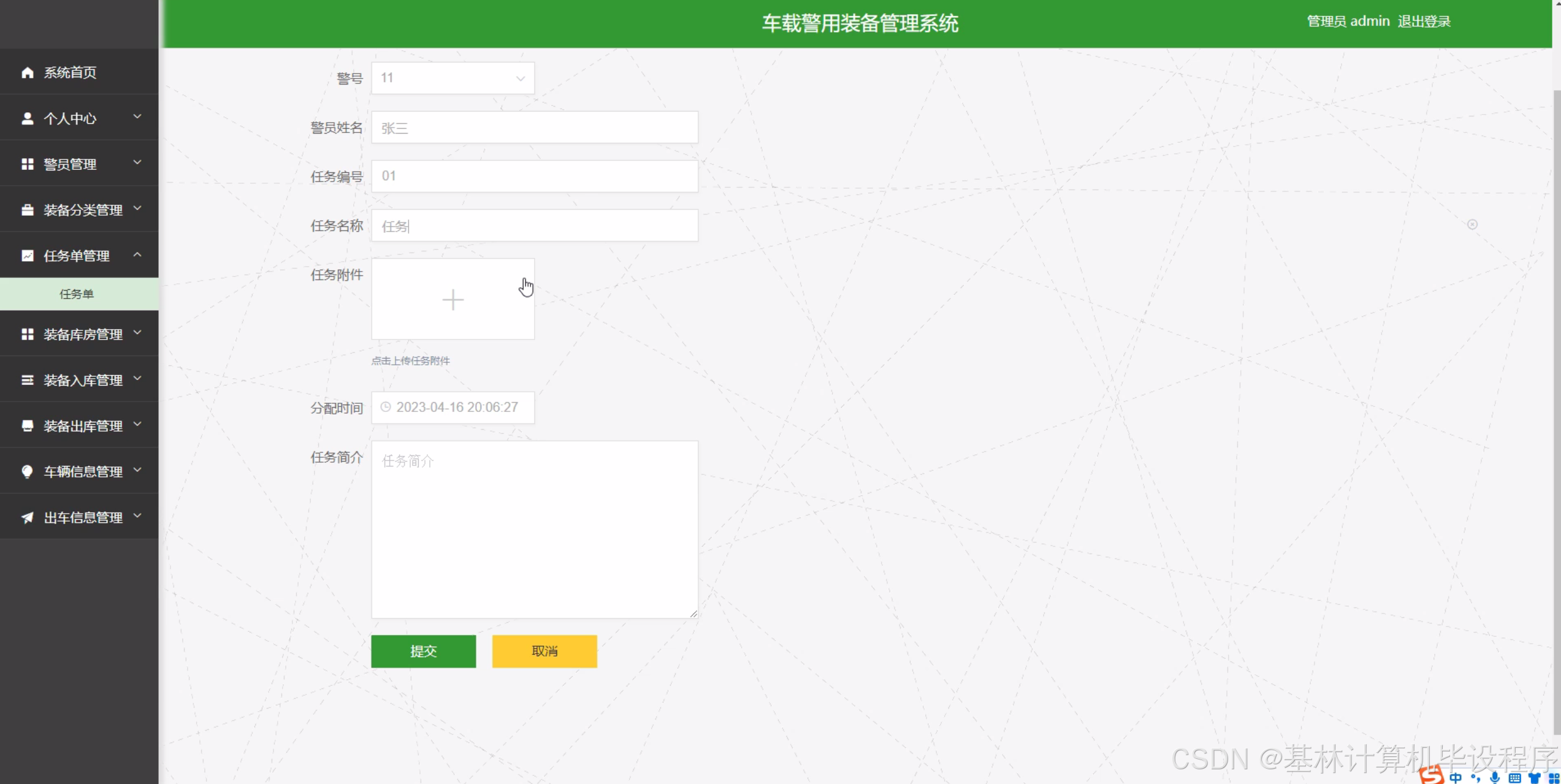
Task: Click the plus icon to upload 任务附件
Action: (453, 300)
